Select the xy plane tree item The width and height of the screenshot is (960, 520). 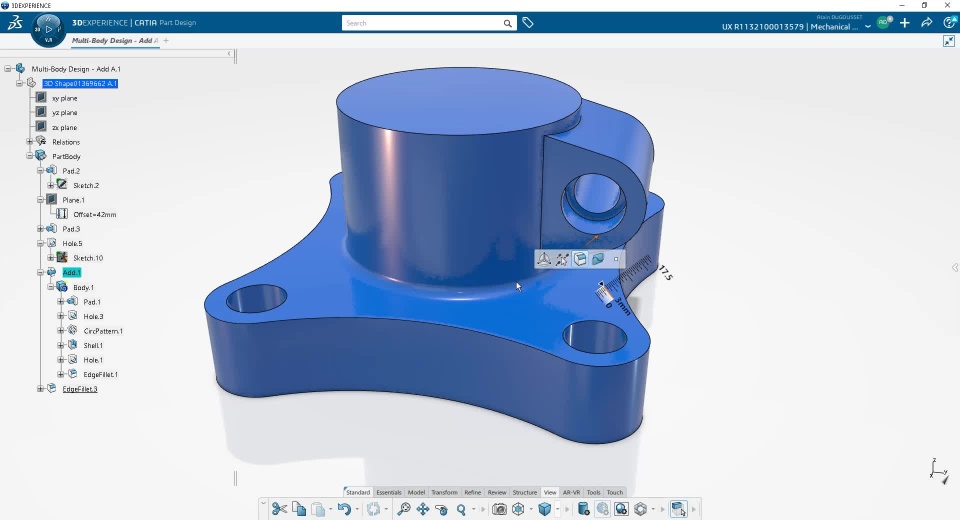click(64, 98)
